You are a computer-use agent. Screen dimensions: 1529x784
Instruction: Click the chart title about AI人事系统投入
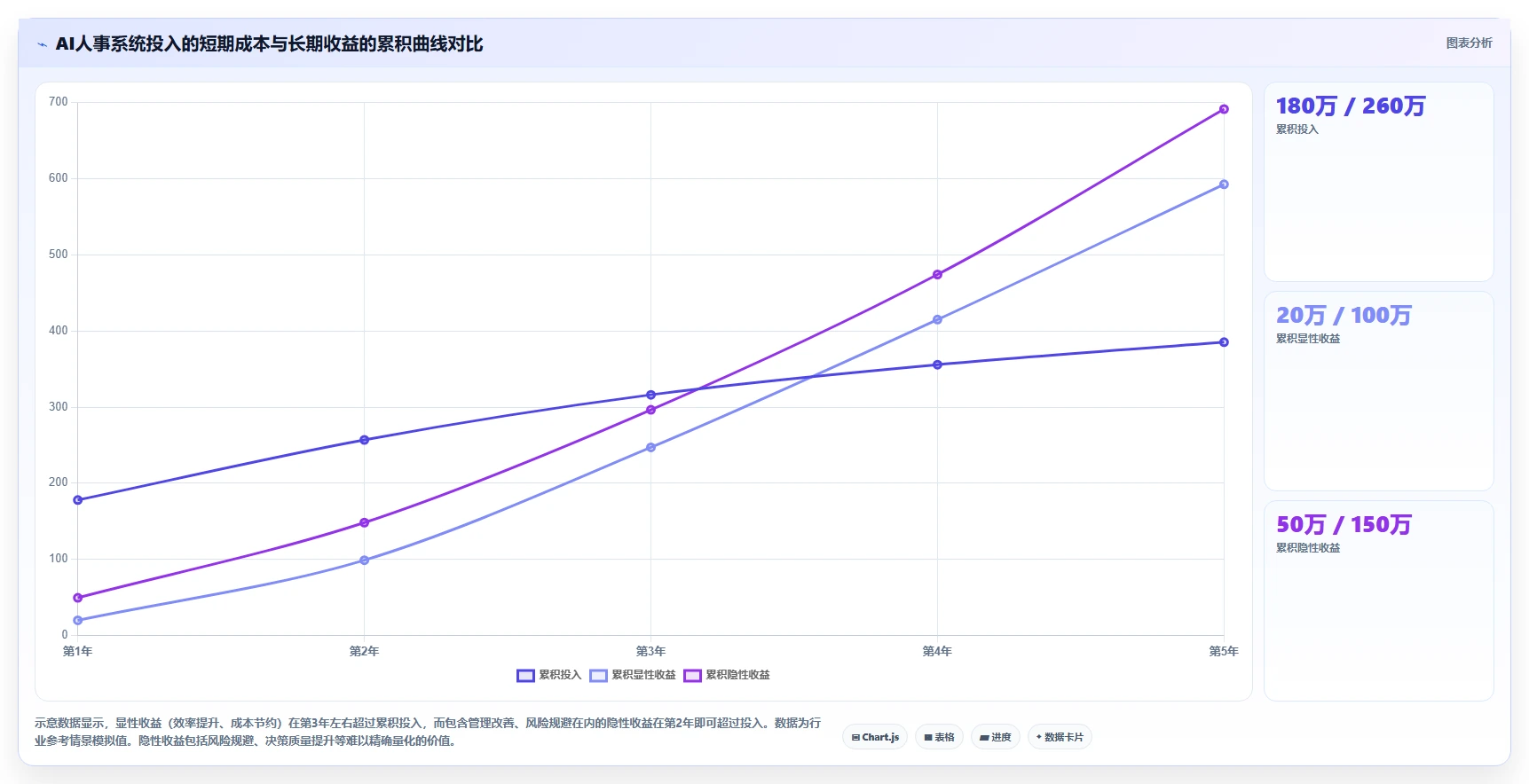point(269,43)
